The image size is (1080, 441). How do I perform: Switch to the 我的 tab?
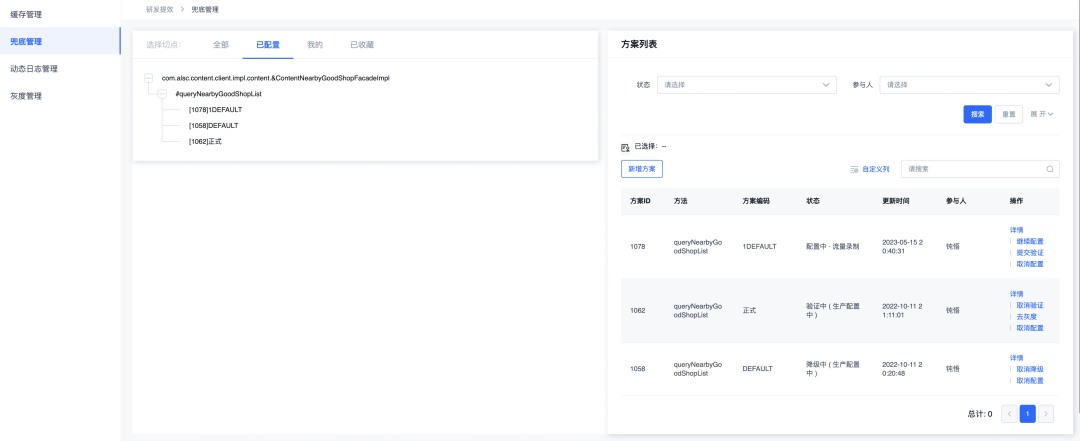(x=315, y=45)
